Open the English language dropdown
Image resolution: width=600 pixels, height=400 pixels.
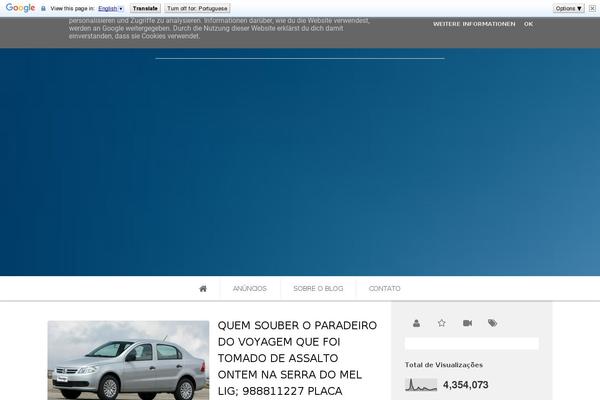coord(111,8)
